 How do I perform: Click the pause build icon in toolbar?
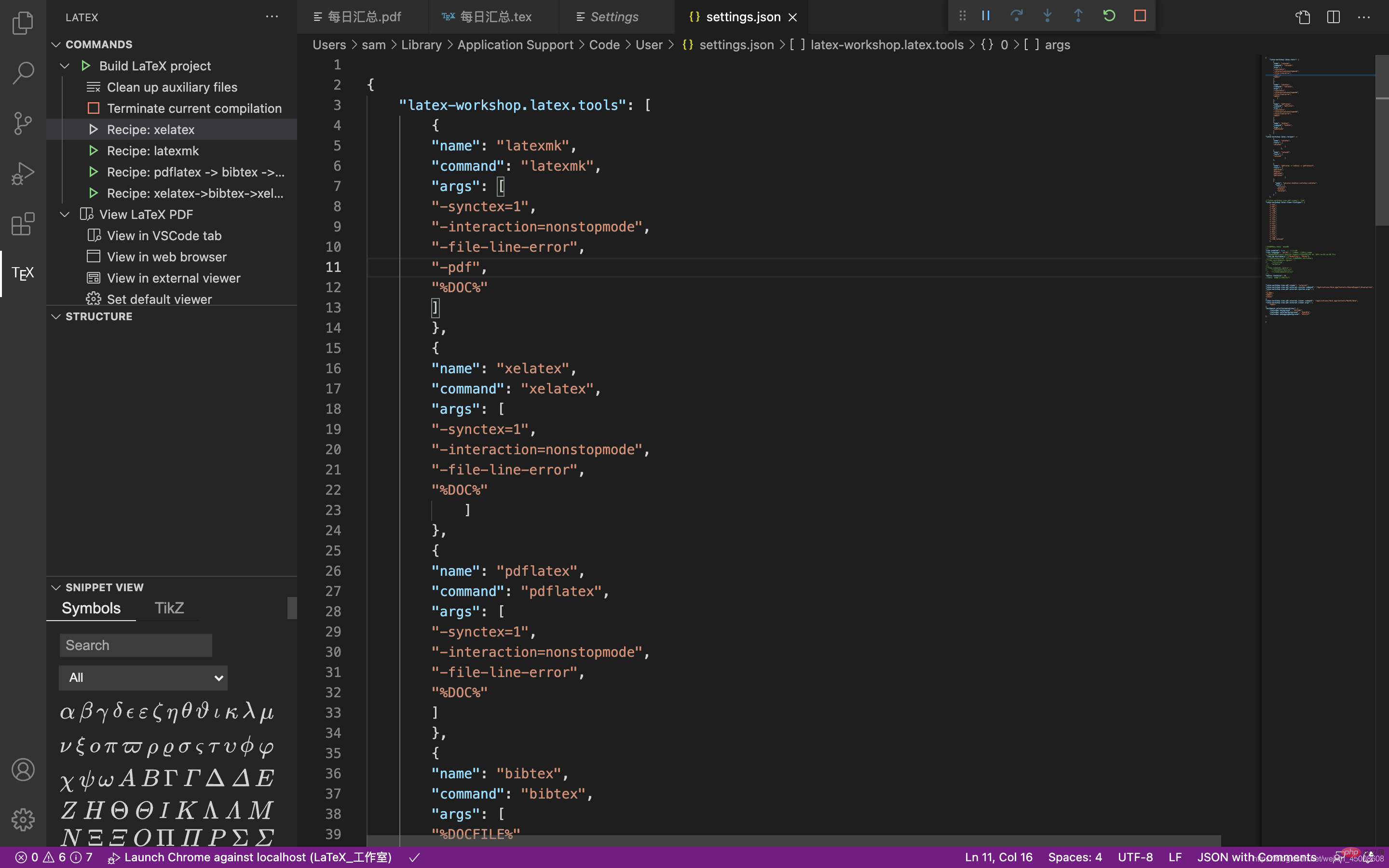(984, 15)
